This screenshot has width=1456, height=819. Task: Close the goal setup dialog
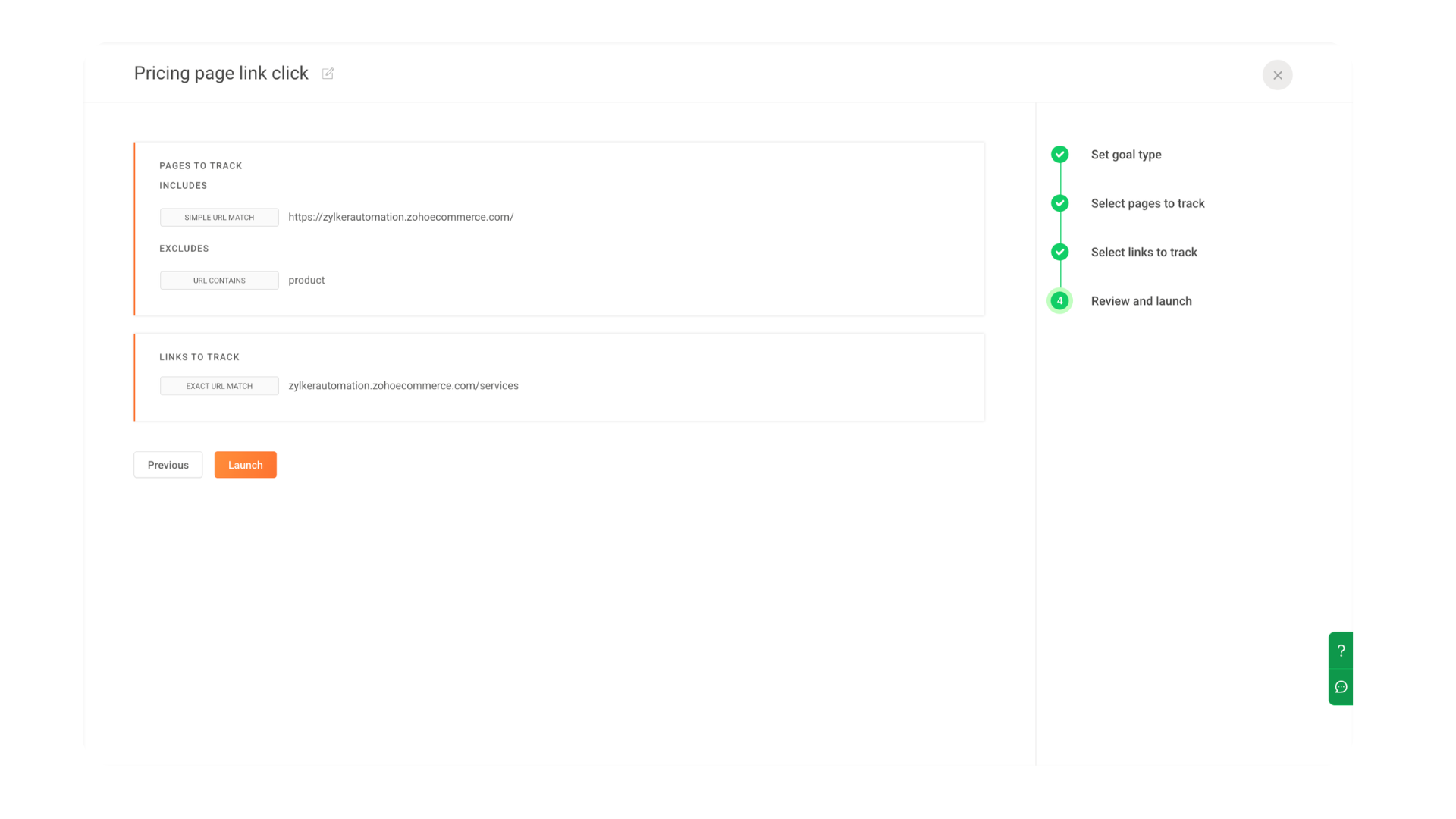pos(1277,75)
